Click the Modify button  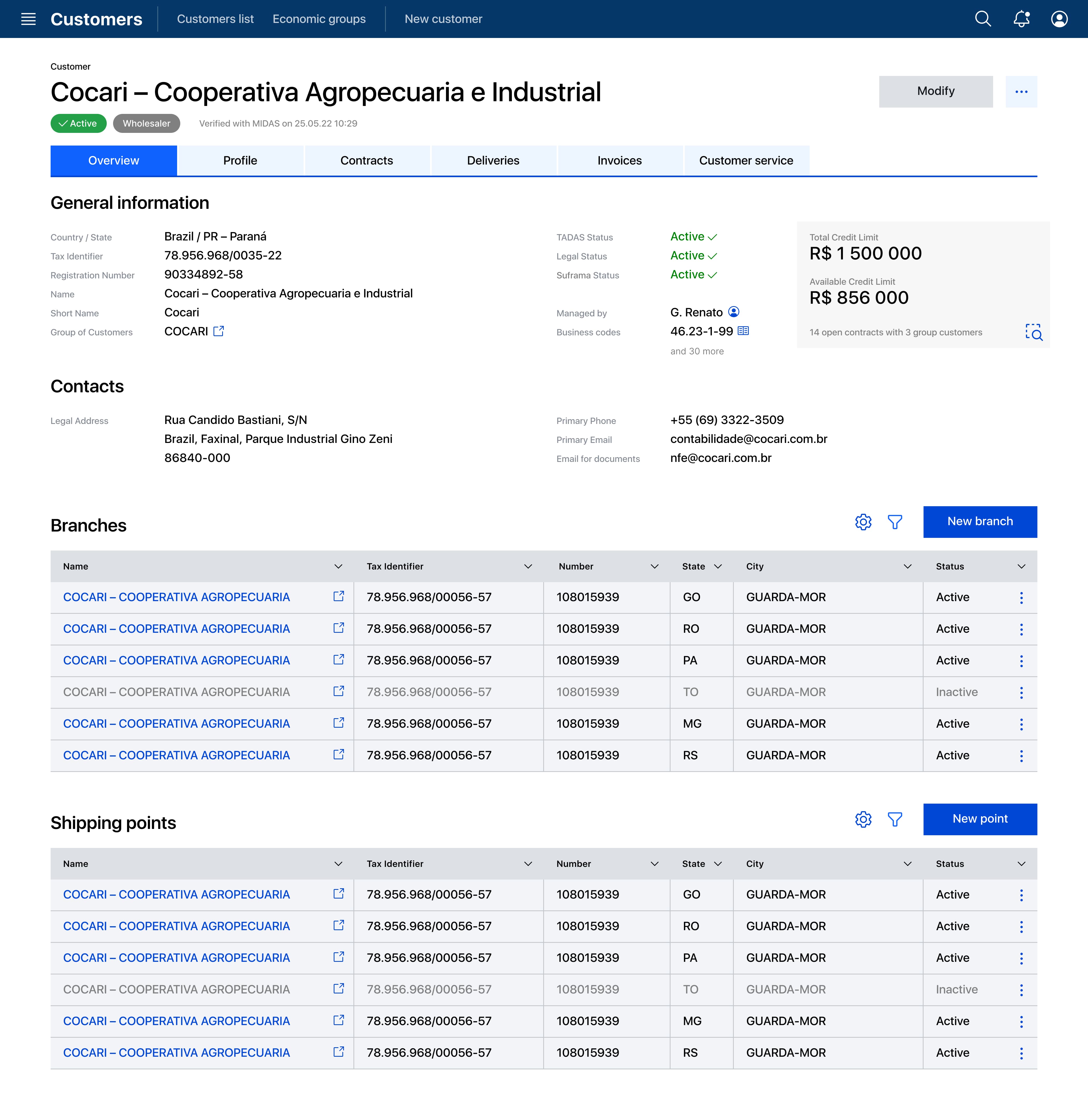(x=935, y=91)
